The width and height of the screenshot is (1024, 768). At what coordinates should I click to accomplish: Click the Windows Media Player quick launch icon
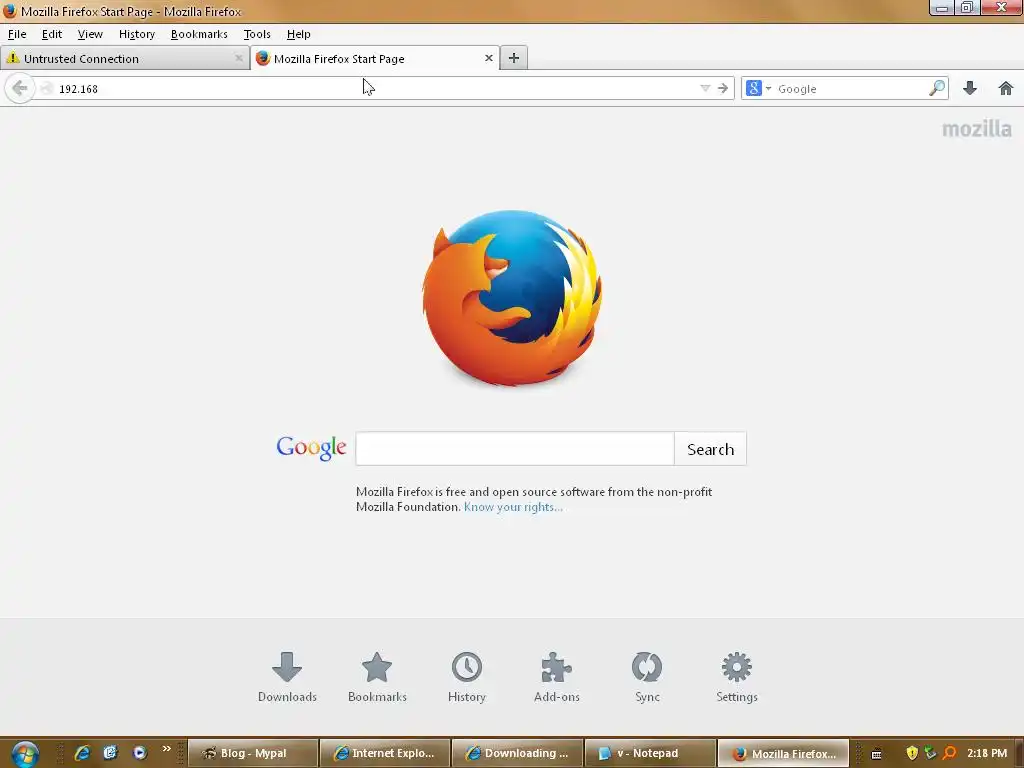pos(139,753)
